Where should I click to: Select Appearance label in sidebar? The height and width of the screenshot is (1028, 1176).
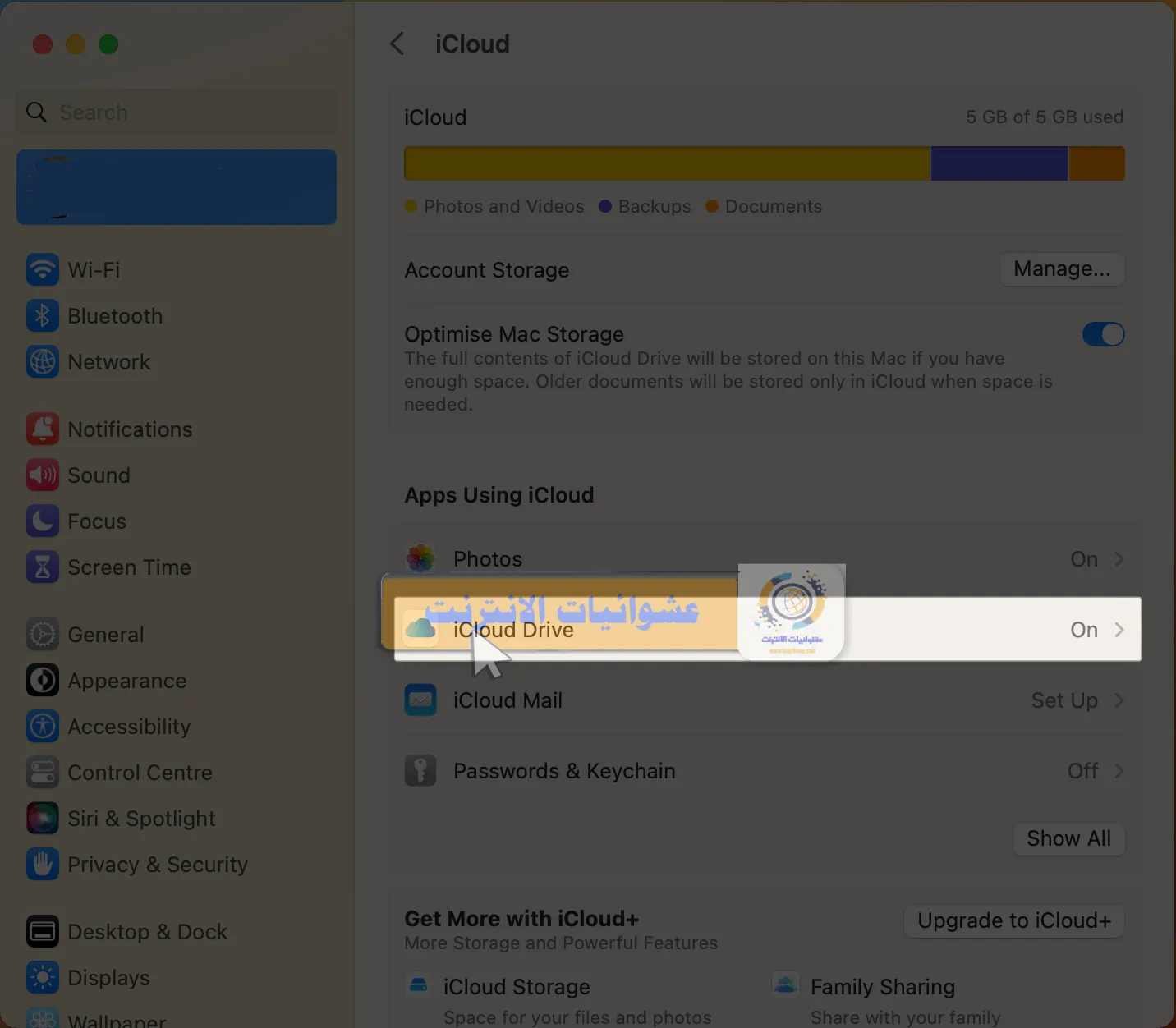[127, 681]
